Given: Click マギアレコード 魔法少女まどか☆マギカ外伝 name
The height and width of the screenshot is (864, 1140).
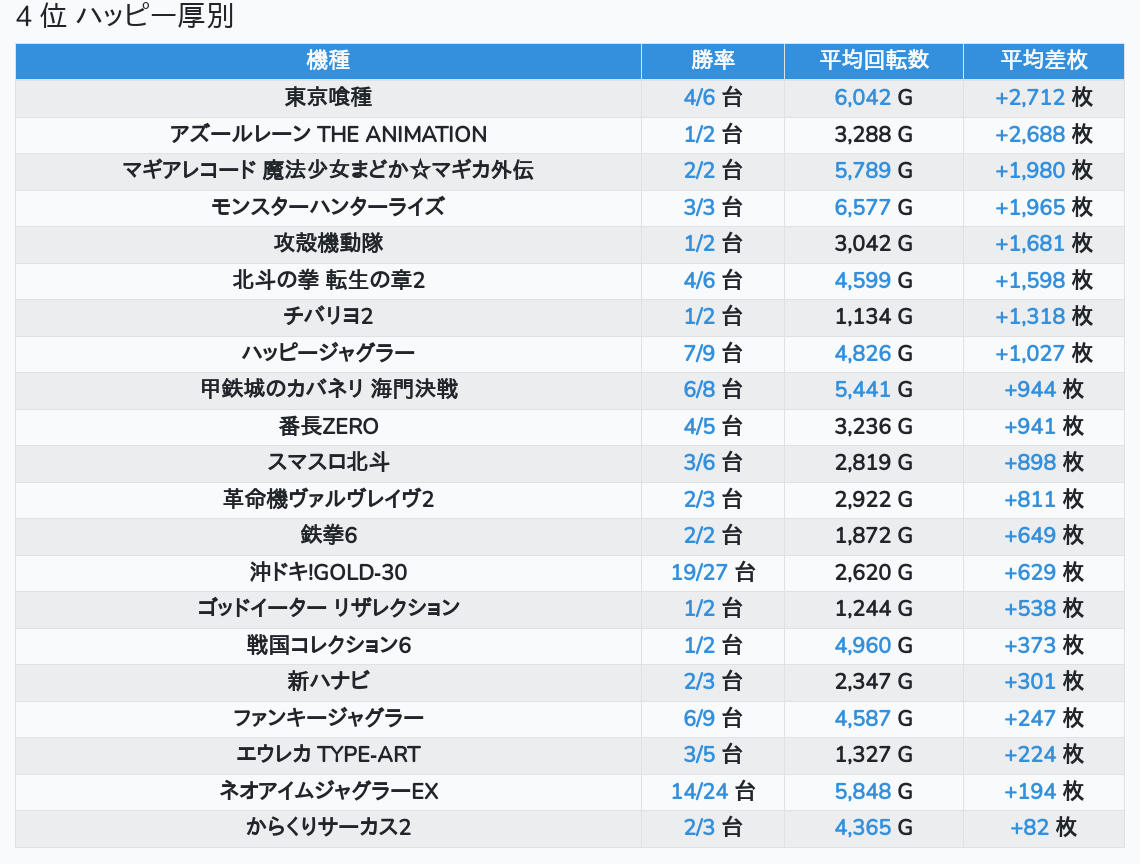Looking at the screenshot, I should (328, 170).
